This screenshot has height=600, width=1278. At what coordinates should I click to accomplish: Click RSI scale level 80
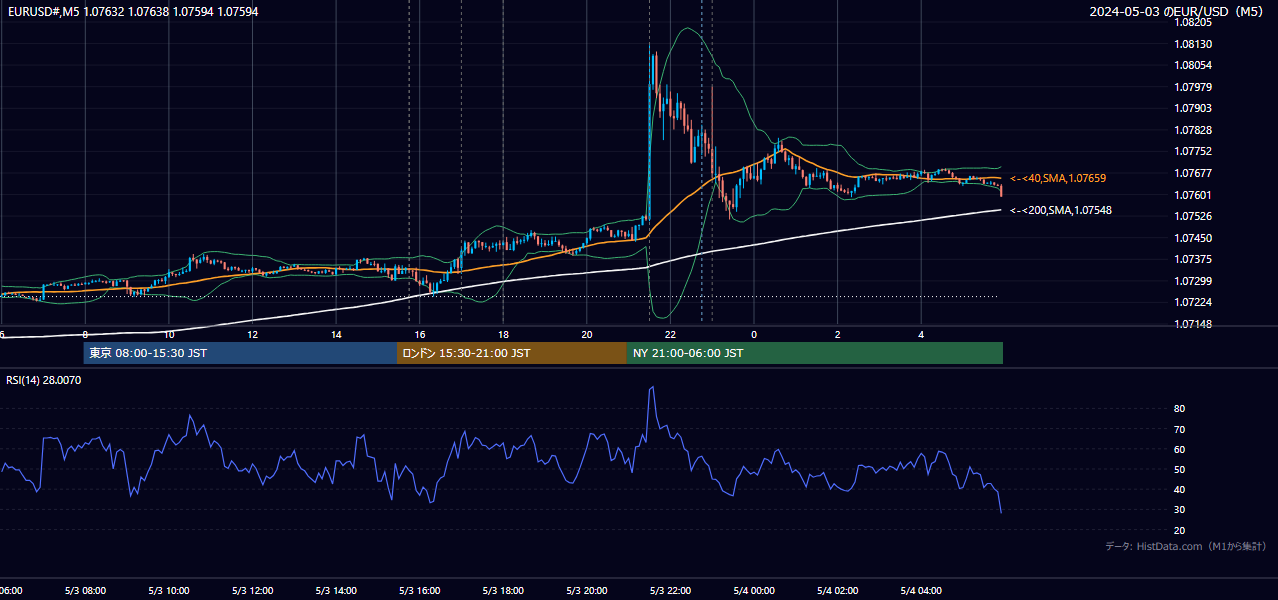(1180, 409)
